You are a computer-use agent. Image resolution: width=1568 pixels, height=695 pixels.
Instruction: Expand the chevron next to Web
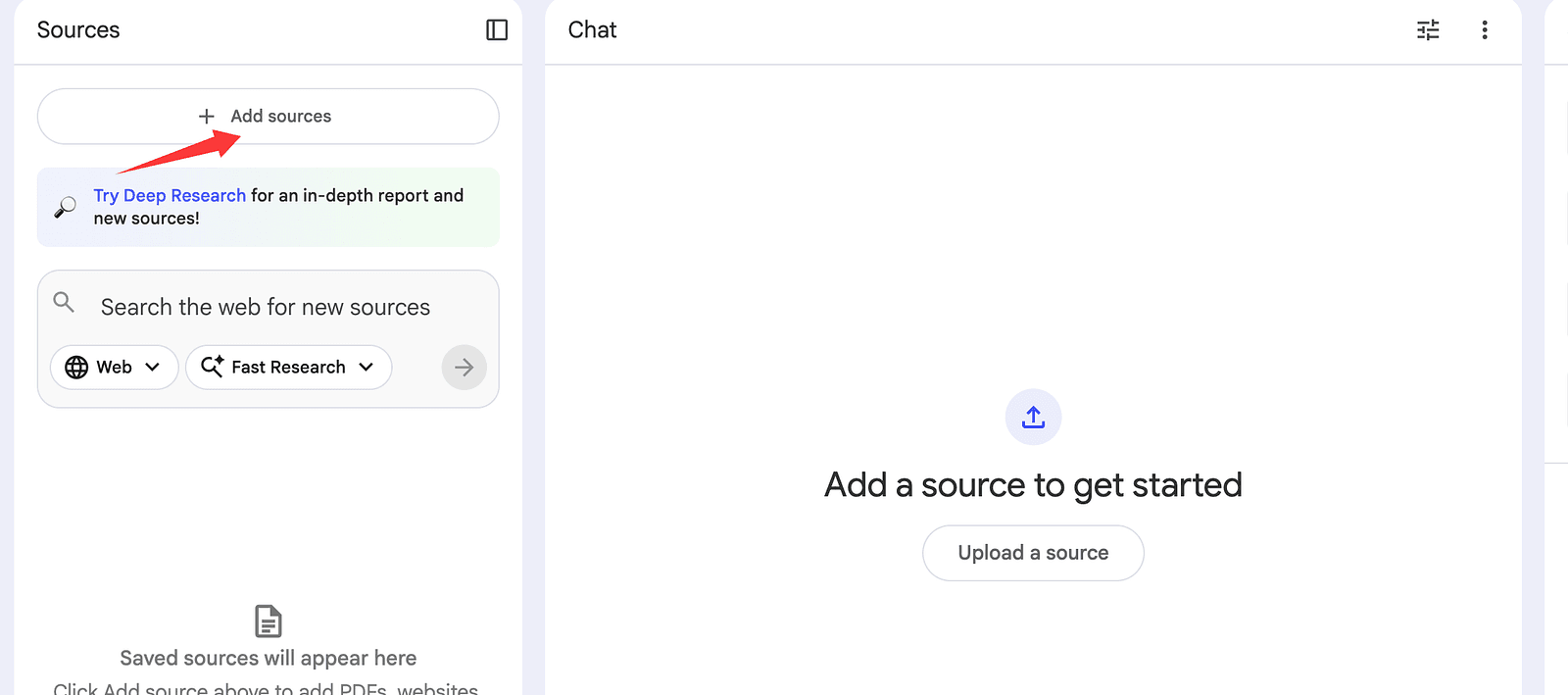click(x=153, y=368)
